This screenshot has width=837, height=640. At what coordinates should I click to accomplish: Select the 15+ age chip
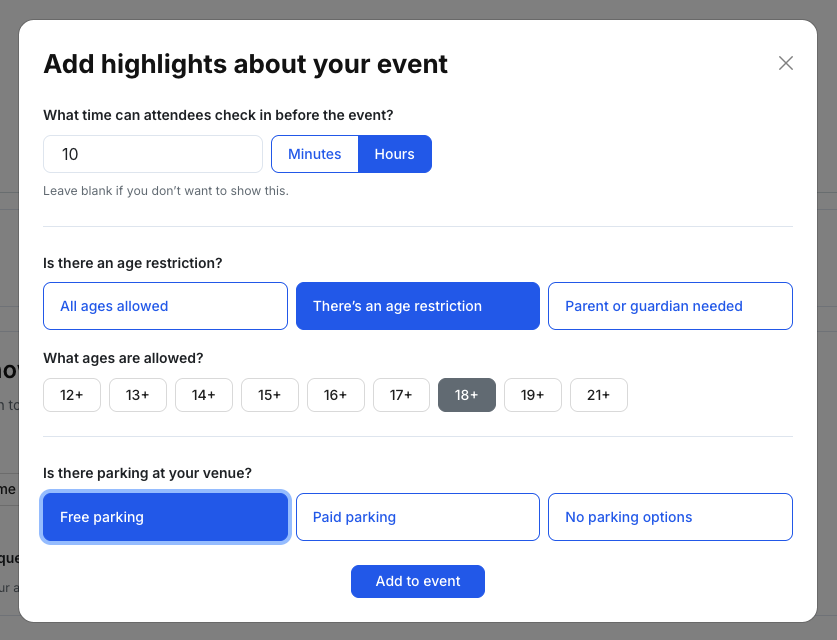(270, 395)
